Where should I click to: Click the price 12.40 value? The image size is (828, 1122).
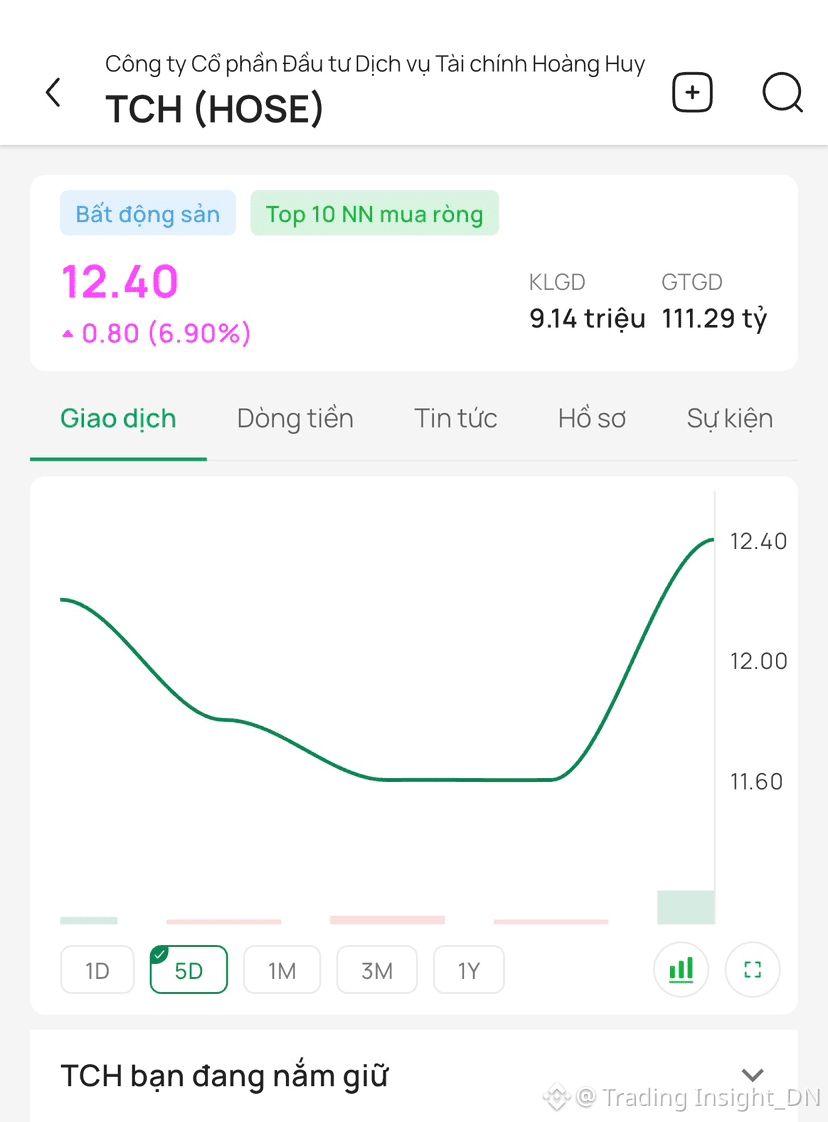click(x=120, y=281)
